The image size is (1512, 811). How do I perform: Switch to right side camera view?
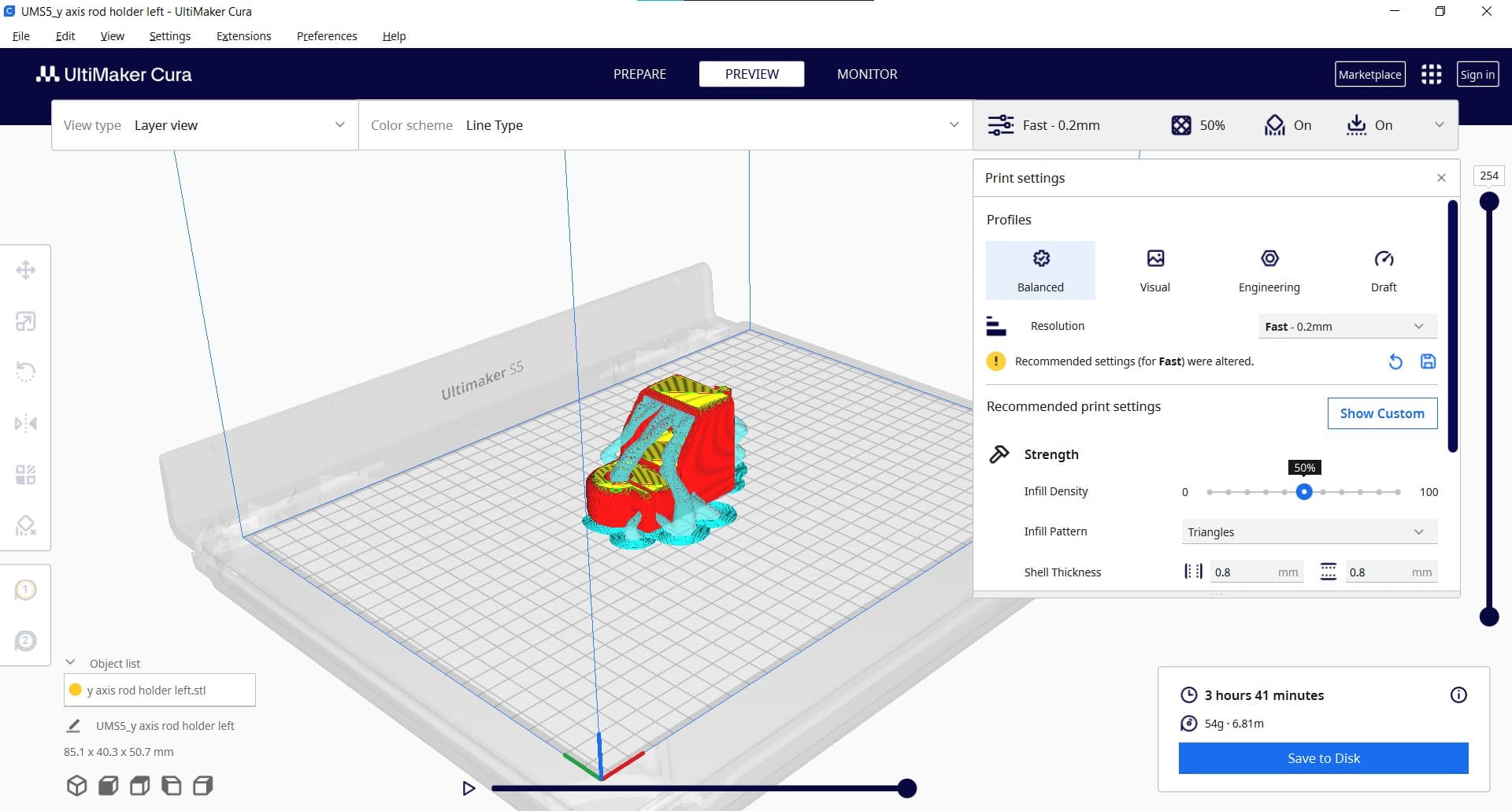pyautogui.click(x=202, y=785)
